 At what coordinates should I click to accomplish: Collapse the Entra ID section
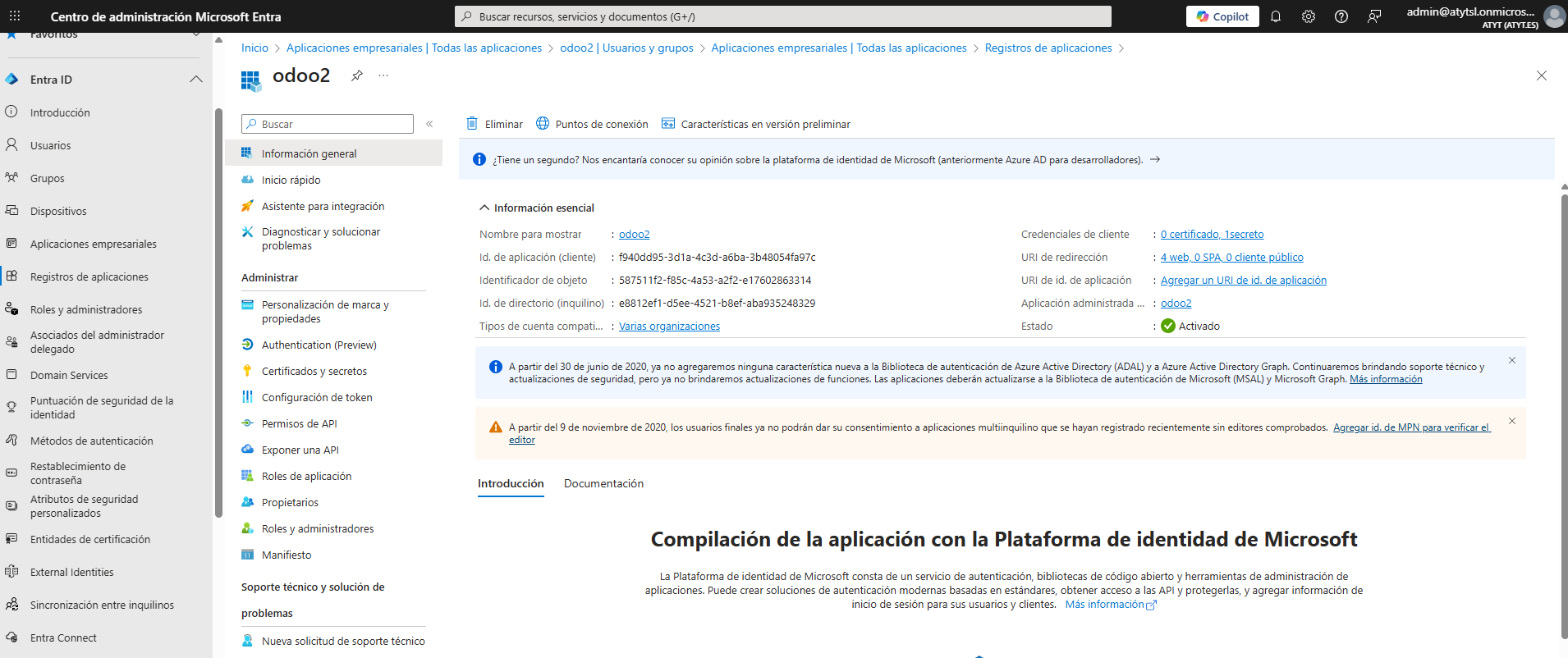[x=195, y=80]
